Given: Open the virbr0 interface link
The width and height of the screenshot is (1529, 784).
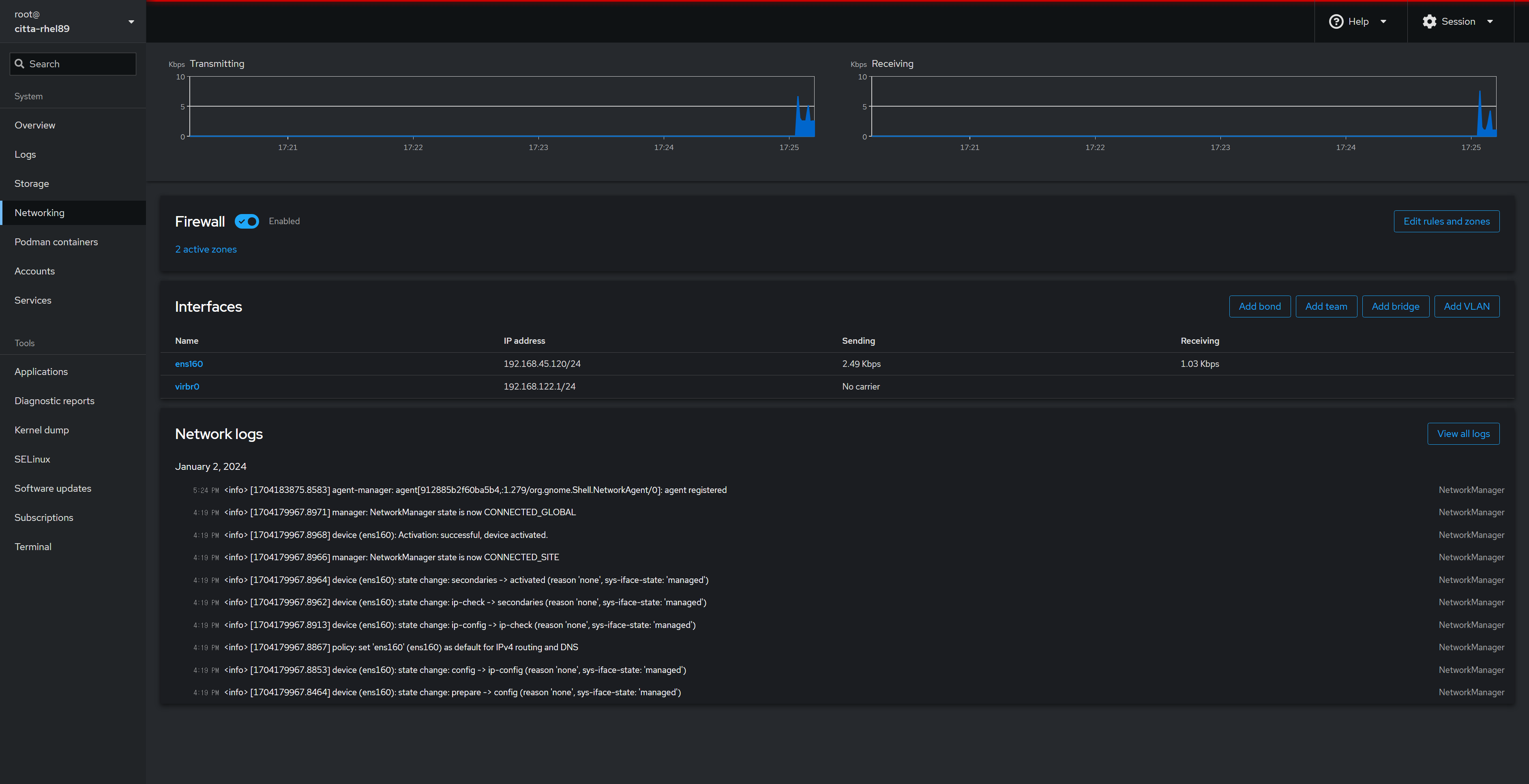Looking at the screenshot, I should (x=187, y=386).
